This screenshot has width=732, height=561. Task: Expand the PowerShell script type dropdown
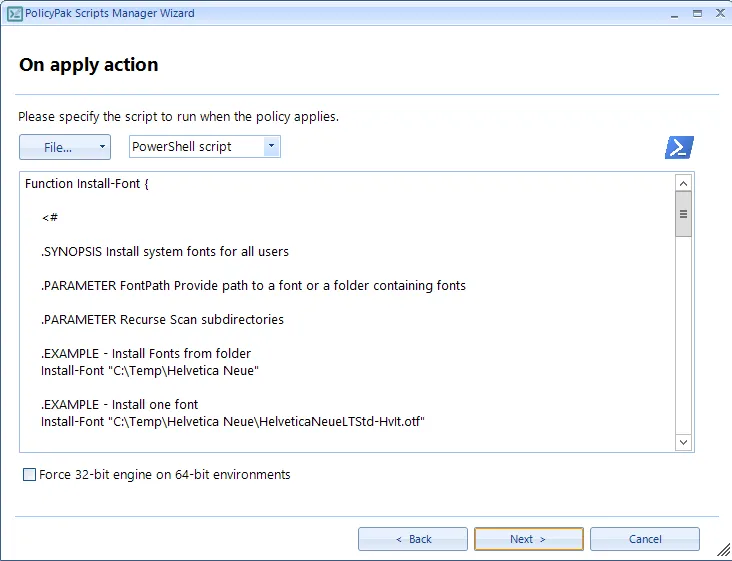point(271,147)
